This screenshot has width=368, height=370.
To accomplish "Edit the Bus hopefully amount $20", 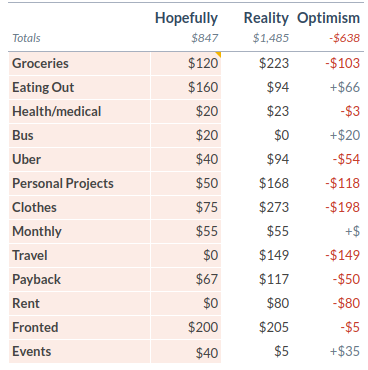I will click(x=207, y=135).
